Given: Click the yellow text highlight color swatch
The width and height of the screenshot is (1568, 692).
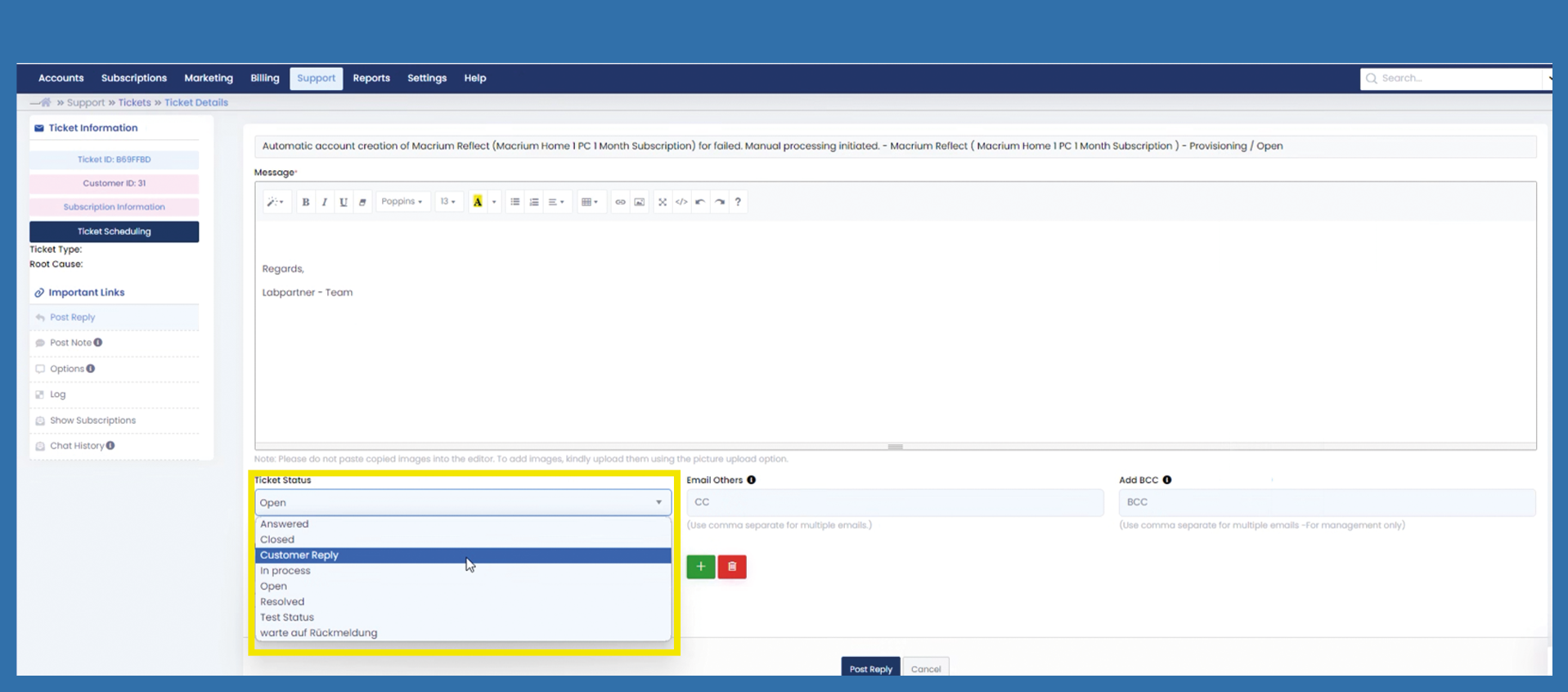Looking at the screenshot, I should tap(478, 202).
